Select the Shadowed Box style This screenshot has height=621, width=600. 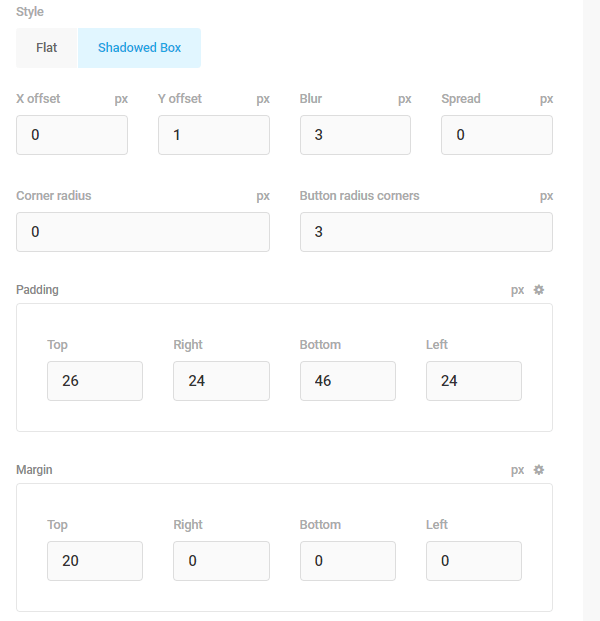[x=139, y=48]
